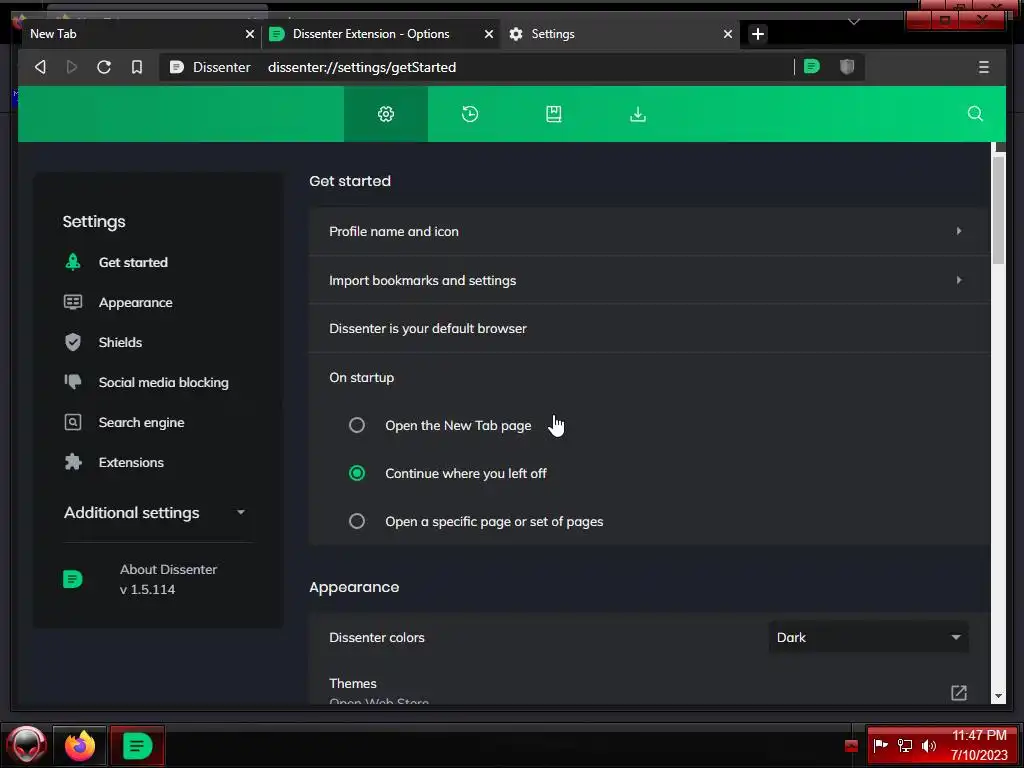Viewport: 1024px width, 768px height.
Task: Reload the current page
Action: point(104,67)
